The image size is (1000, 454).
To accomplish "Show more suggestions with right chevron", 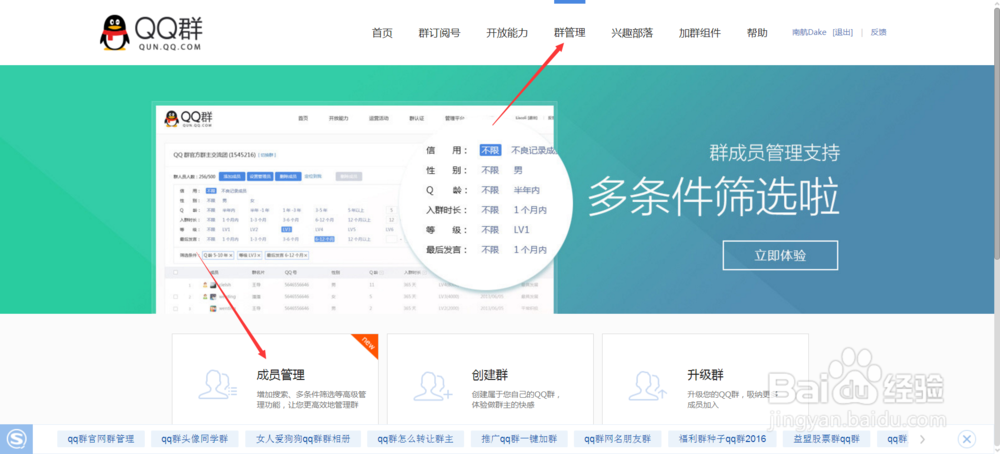I will (922, 439).
